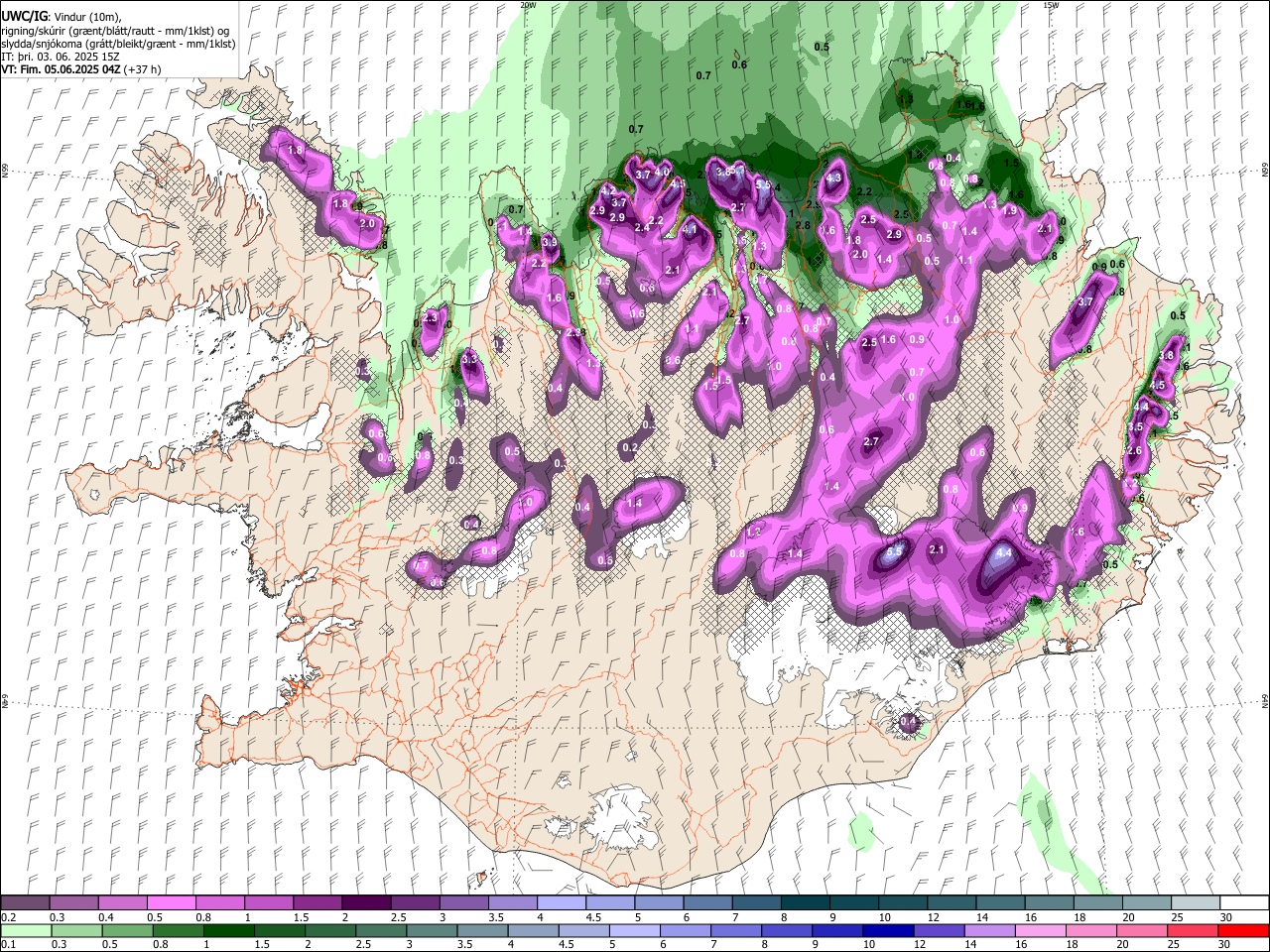
Task: Pick the light lavender swatch between 4 and 4.5, upper scale
Action: (562, 903)
